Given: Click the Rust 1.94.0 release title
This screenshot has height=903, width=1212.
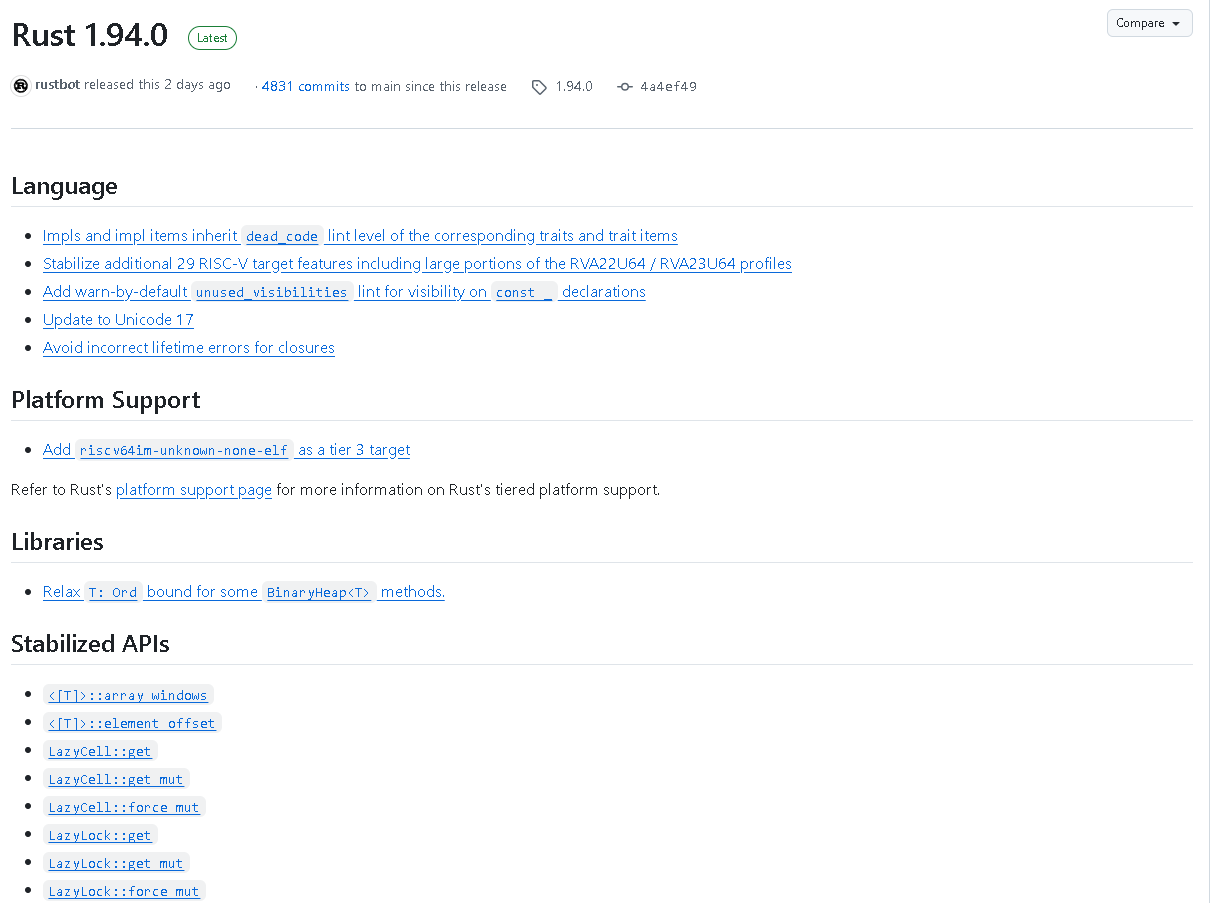Looking at the screenshot, I should (x=90, y=36).
